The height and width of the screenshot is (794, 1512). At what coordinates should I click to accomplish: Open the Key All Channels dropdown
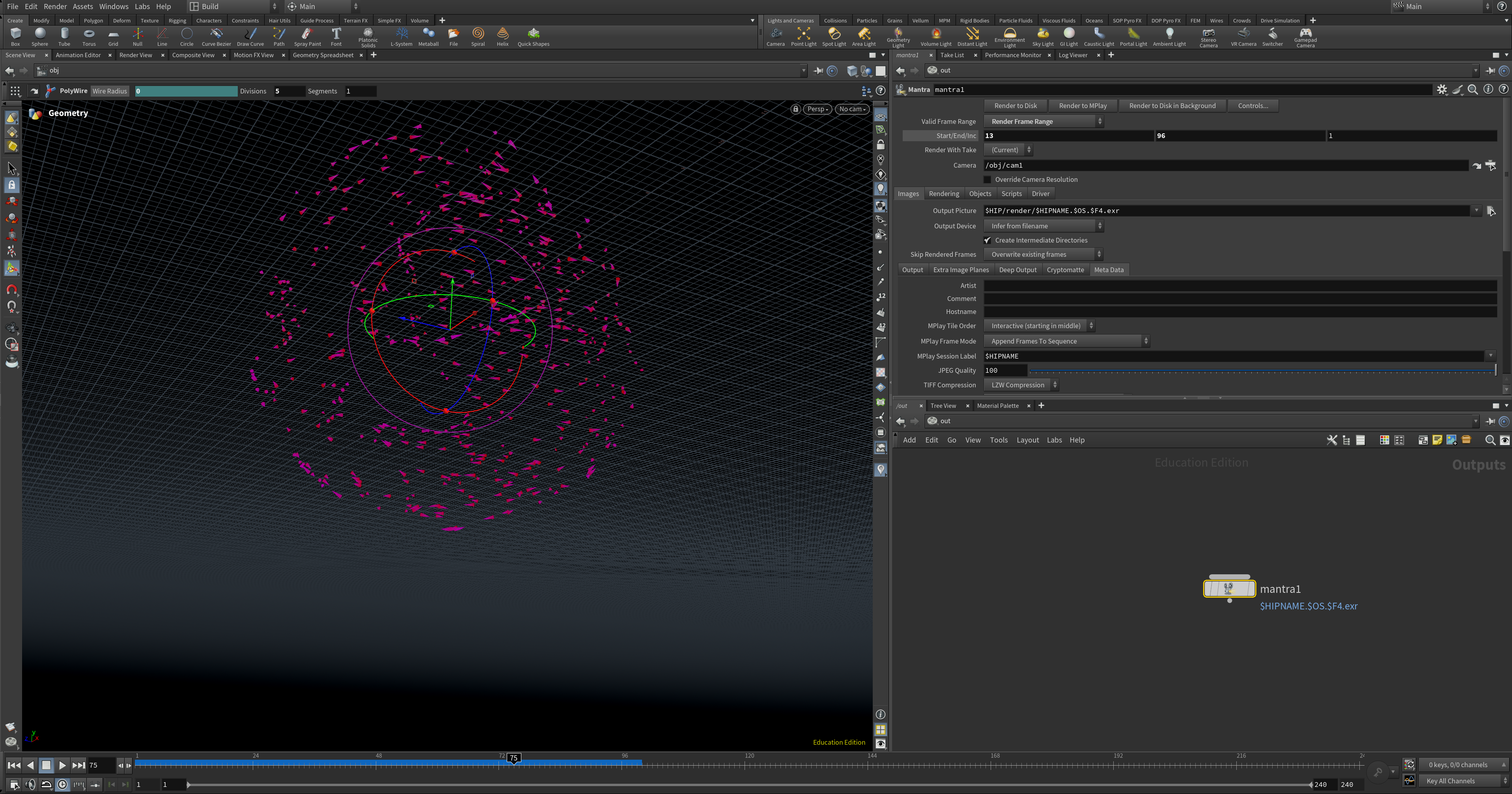[x=1463, y=781]
